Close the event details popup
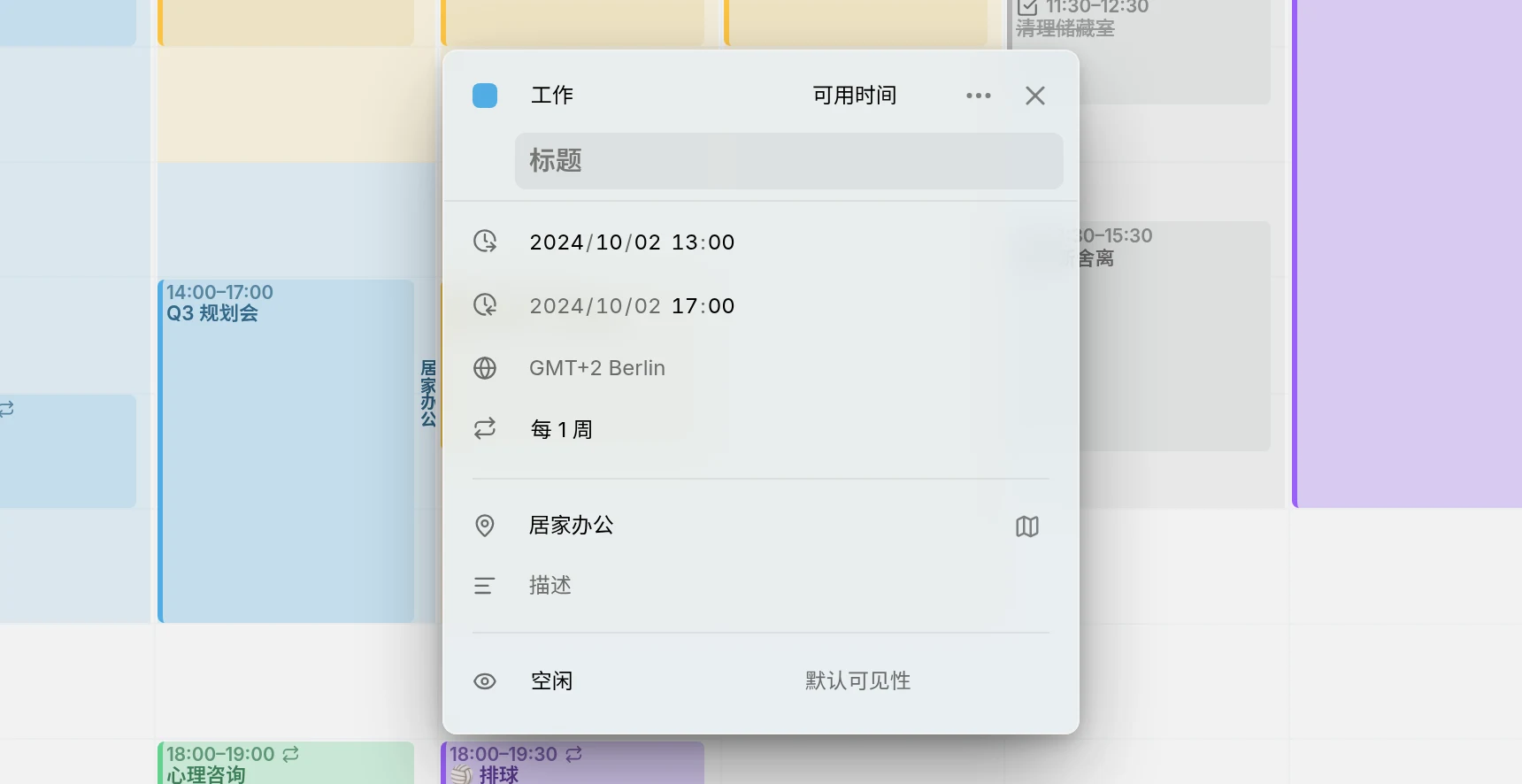 coord(1035,96)
